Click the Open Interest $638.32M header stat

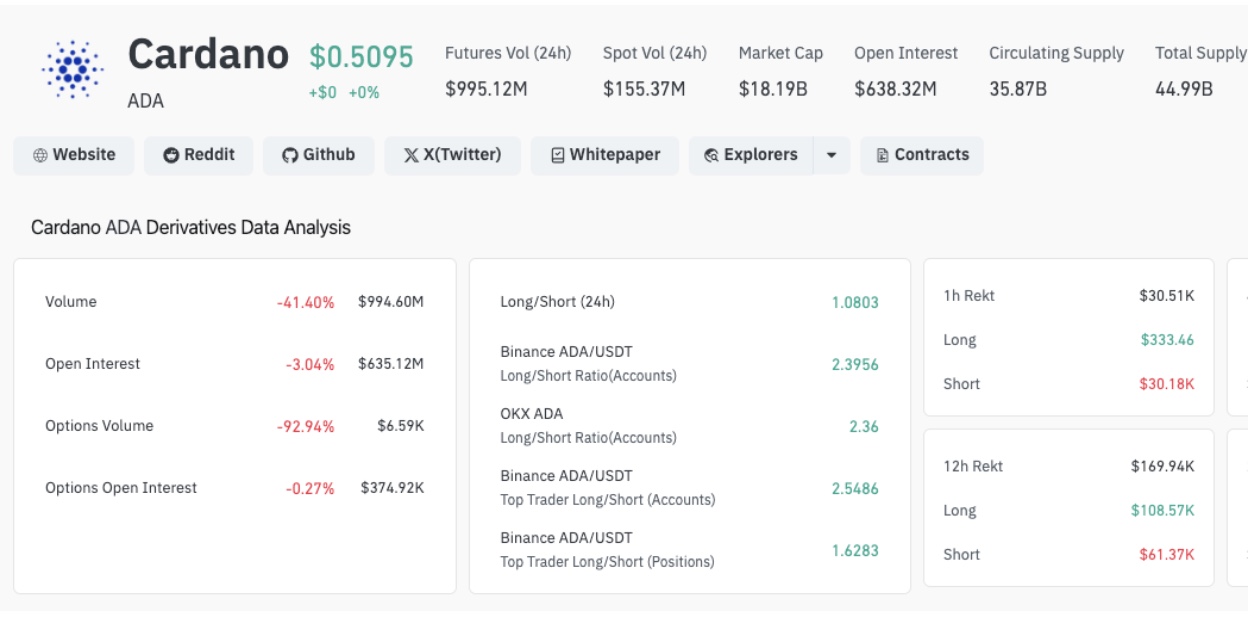(x=905, y=71)
